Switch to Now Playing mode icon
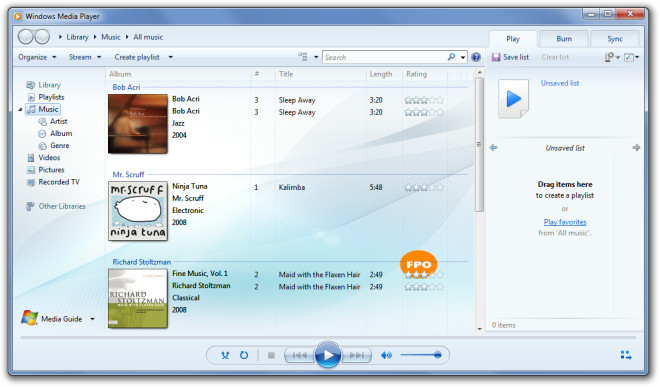This screenshot has height=387, width=660. [x=626, y=355]
